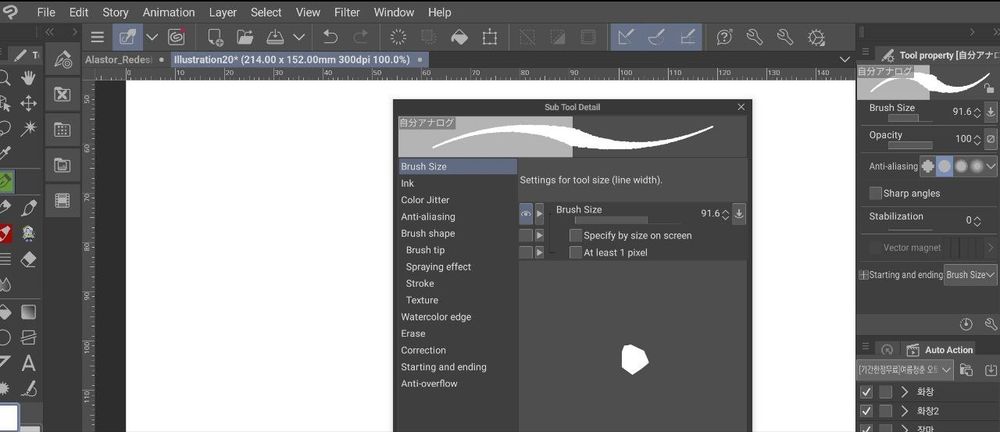Enable the Sharp angles checkbox
1000x432 pixels.
(x=876, y=193)
